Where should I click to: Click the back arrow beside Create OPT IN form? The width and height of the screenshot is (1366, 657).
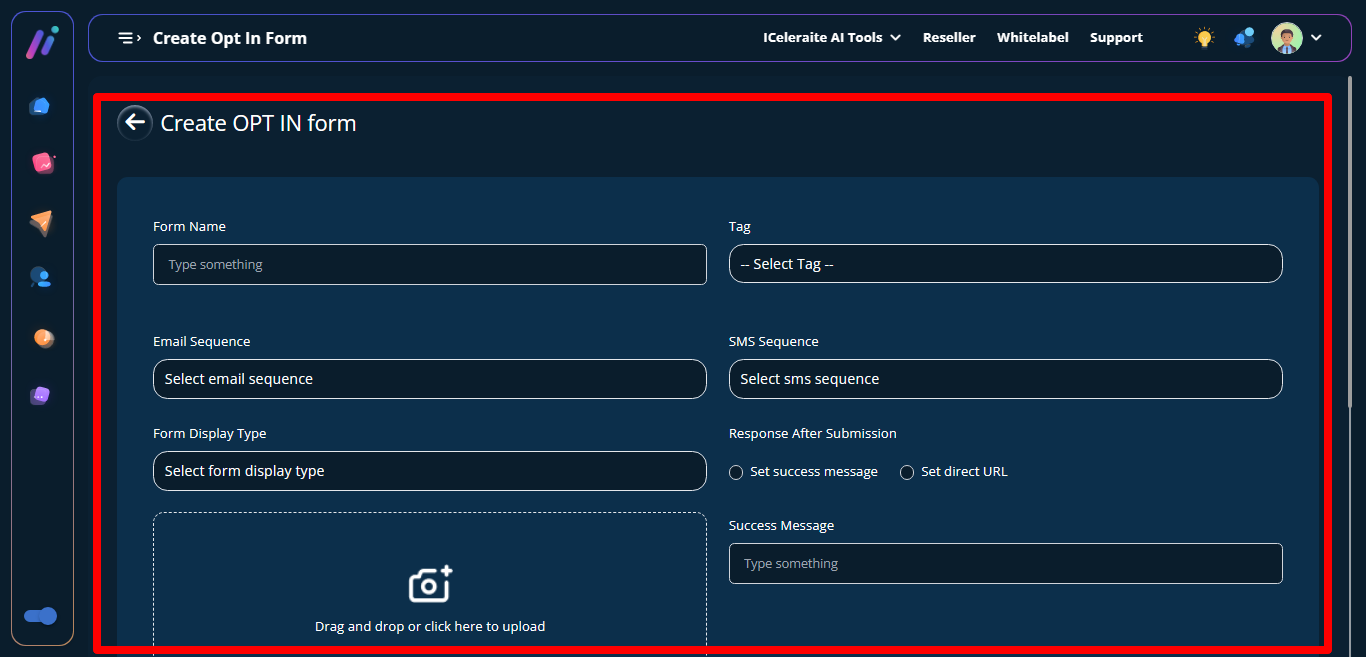click(x=134, y=123)
